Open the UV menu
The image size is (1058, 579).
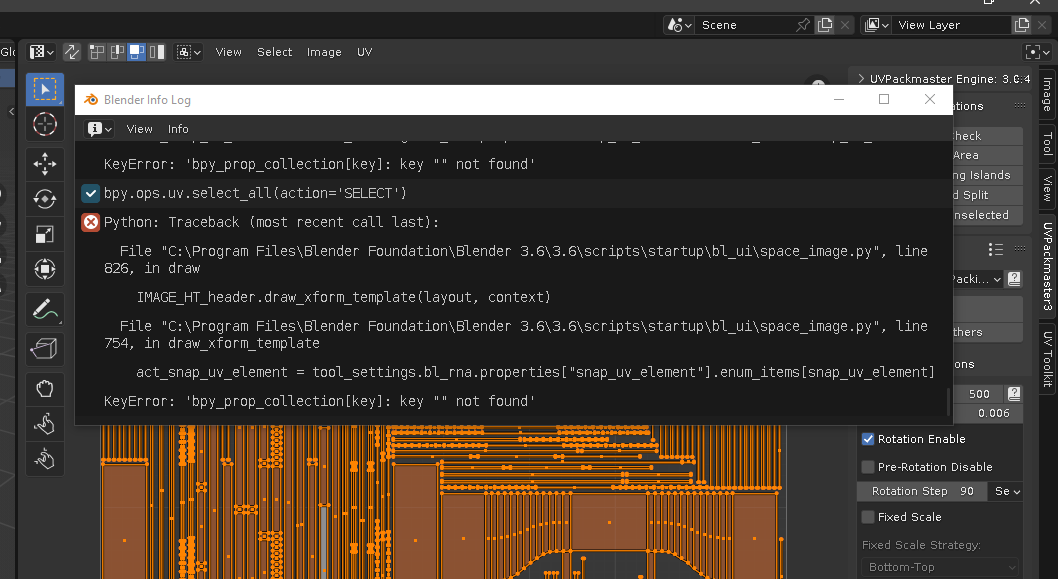(x=364, y=52)
